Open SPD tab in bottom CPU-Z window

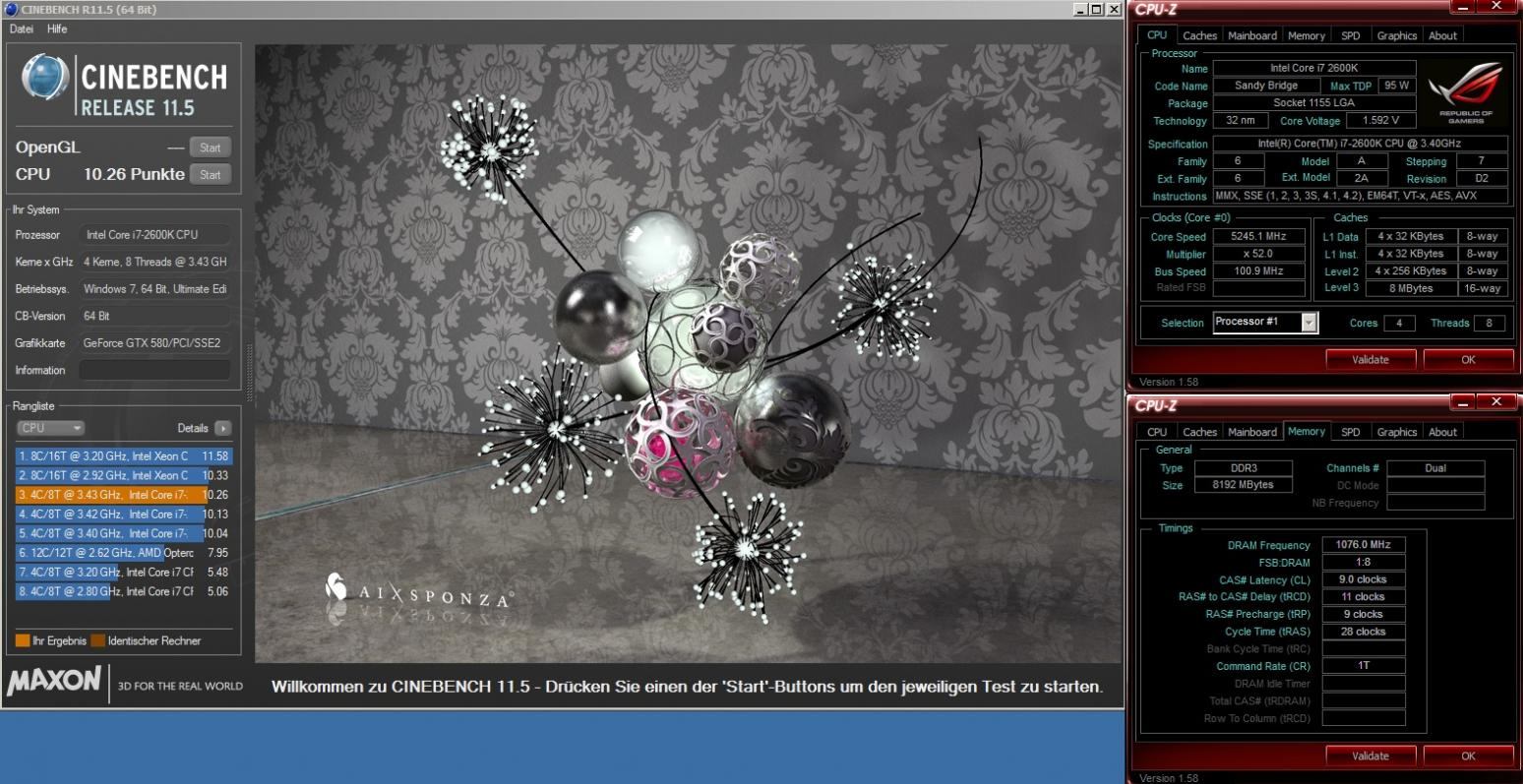pyautogui.click(x=1351, y=432)
